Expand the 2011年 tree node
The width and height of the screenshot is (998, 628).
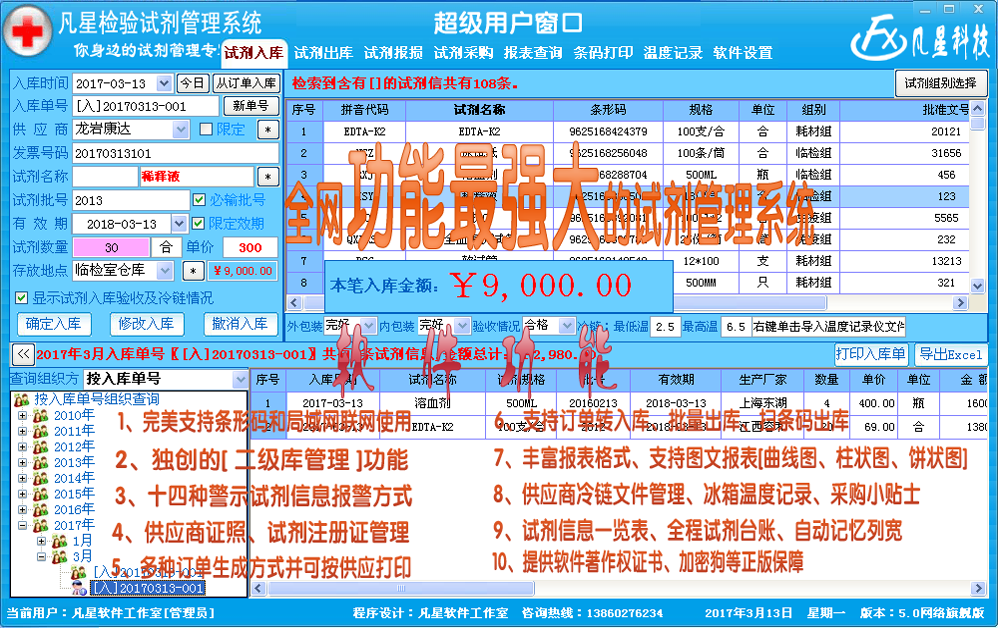point(22,431)
